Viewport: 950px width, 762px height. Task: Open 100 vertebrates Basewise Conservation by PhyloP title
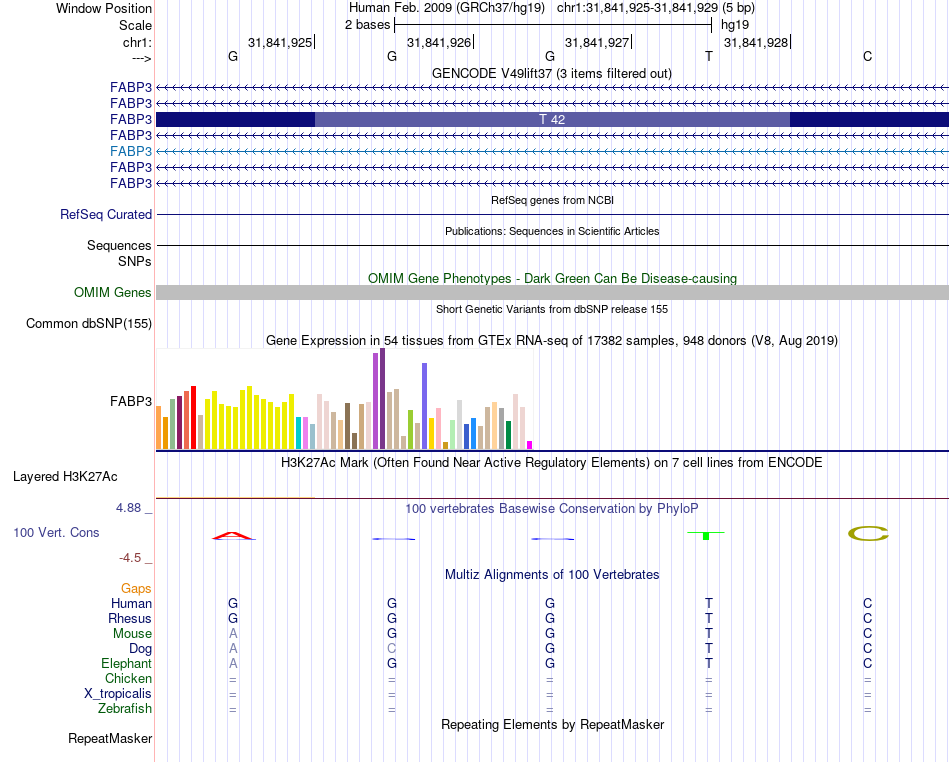coord(552,509)
